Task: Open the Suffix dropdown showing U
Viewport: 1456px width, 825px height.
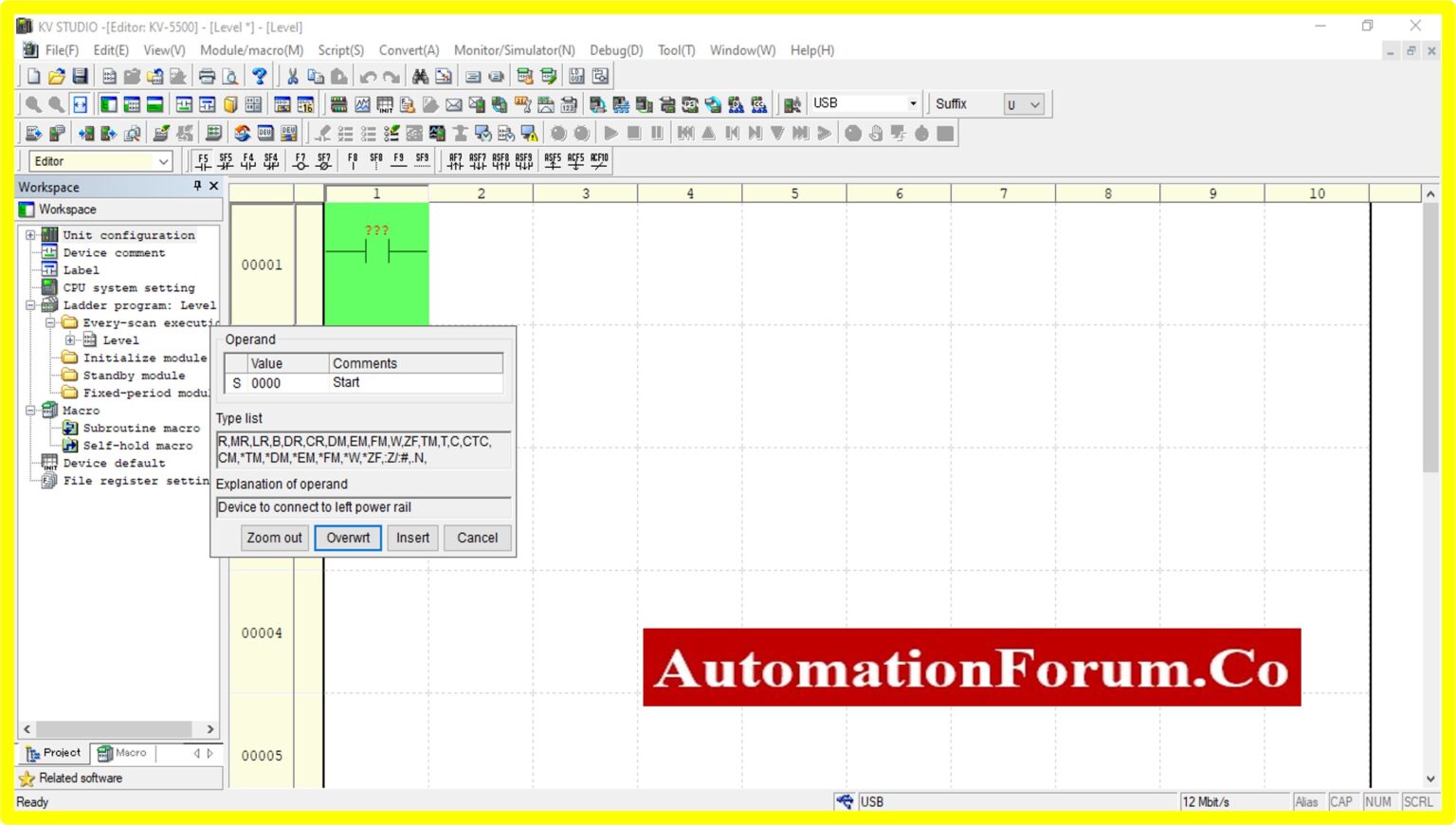Action: coord(1035,103)
